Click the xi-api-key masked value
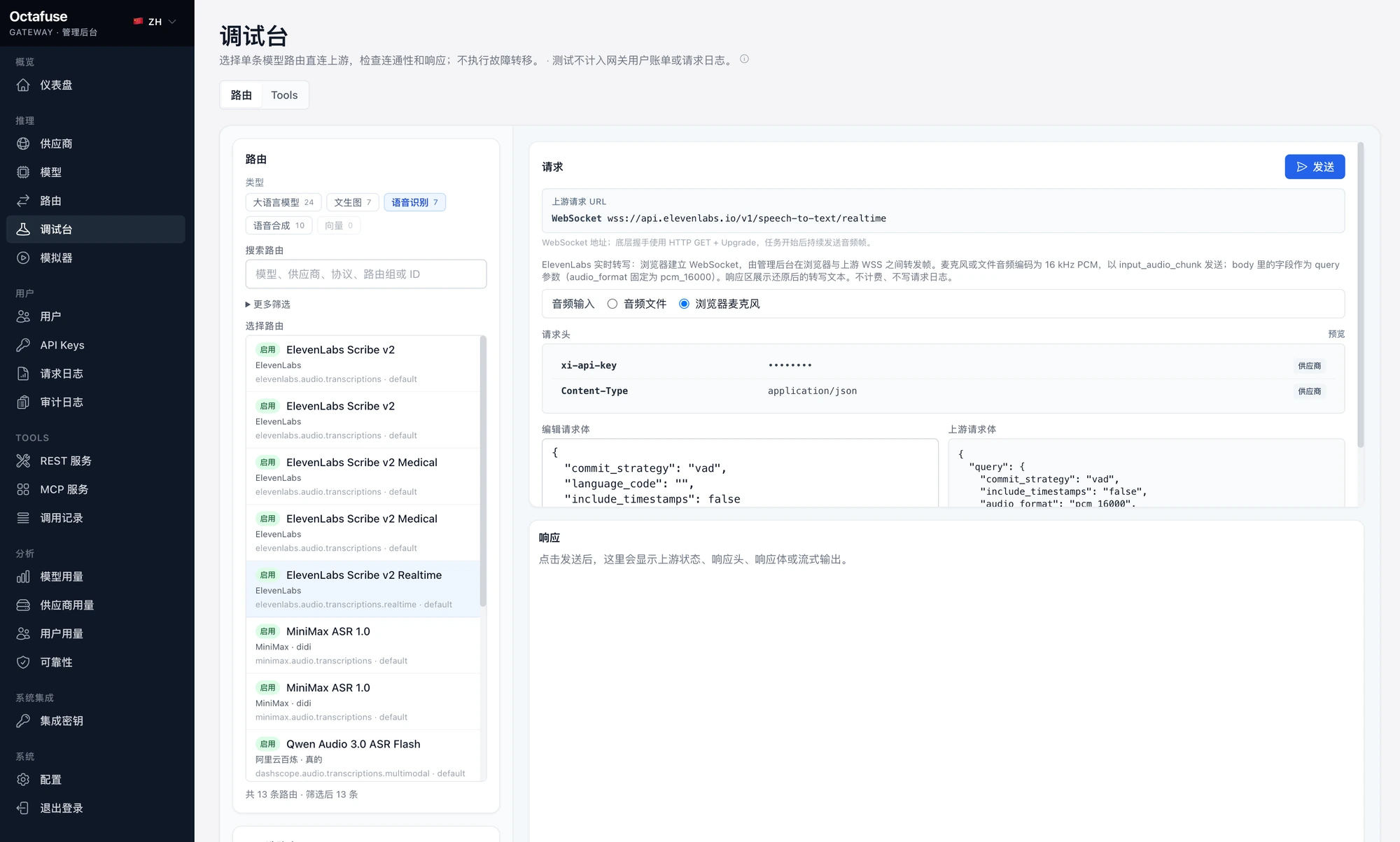The image size is (1400, 842). click(790, 365)
